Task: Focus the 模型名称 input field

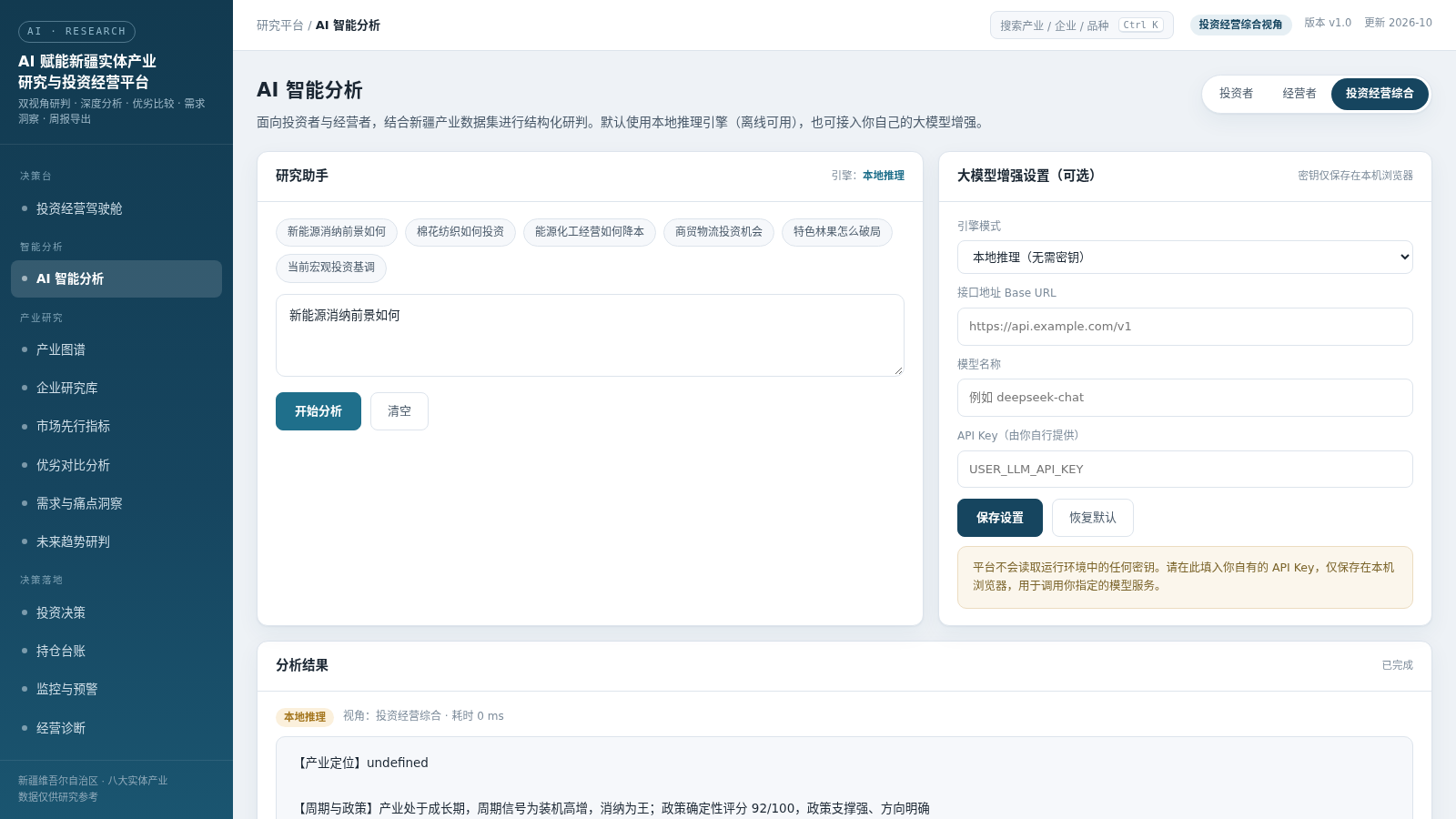Action: click(1185, 398)
